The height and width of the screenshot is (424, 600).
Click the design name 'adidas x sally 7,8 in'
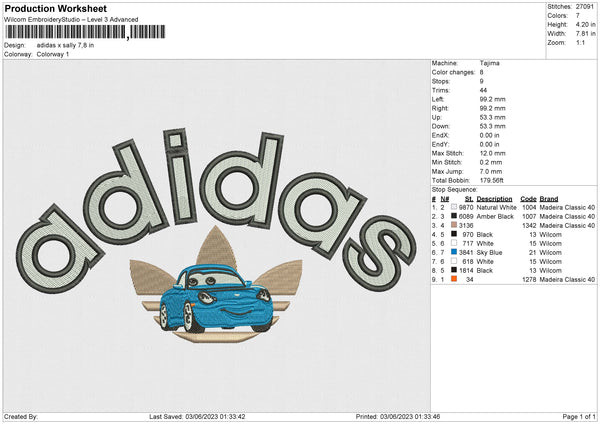[65, 45]
